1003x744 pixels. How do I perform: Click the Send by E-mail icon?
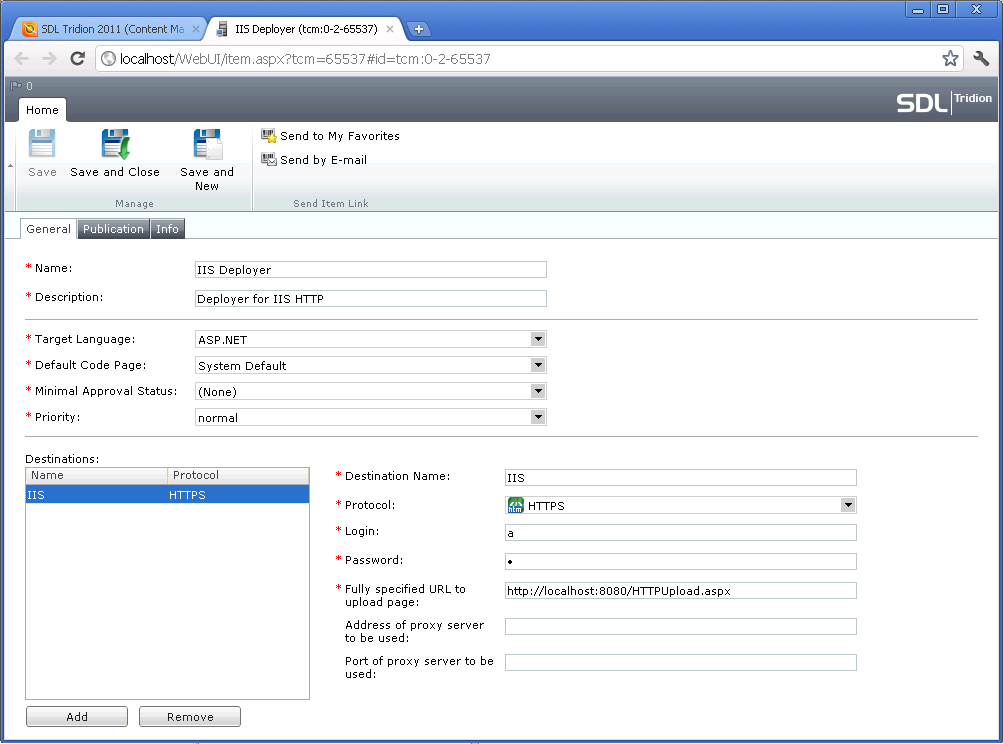(x=269, y=160)
